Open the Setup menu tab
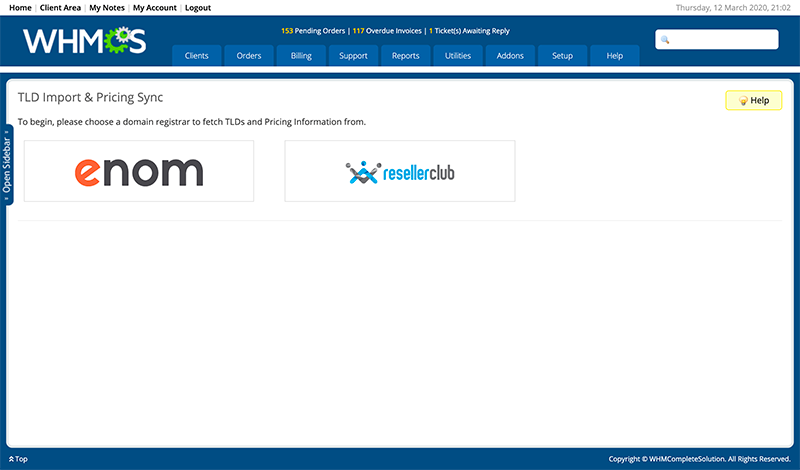Screen dimensions: 800x470 [562, 56]
